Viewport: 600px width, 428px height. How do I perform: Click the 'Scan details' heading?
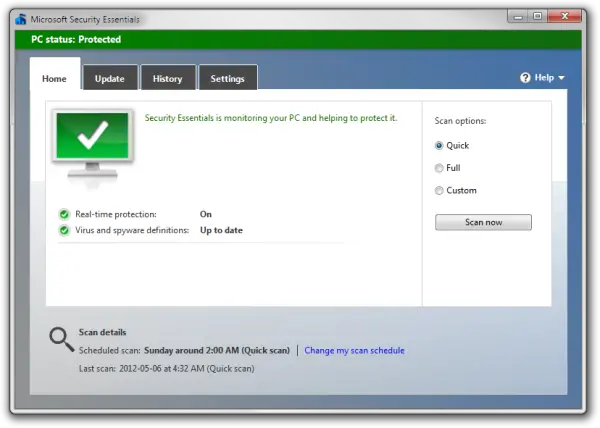coord(103,332)
